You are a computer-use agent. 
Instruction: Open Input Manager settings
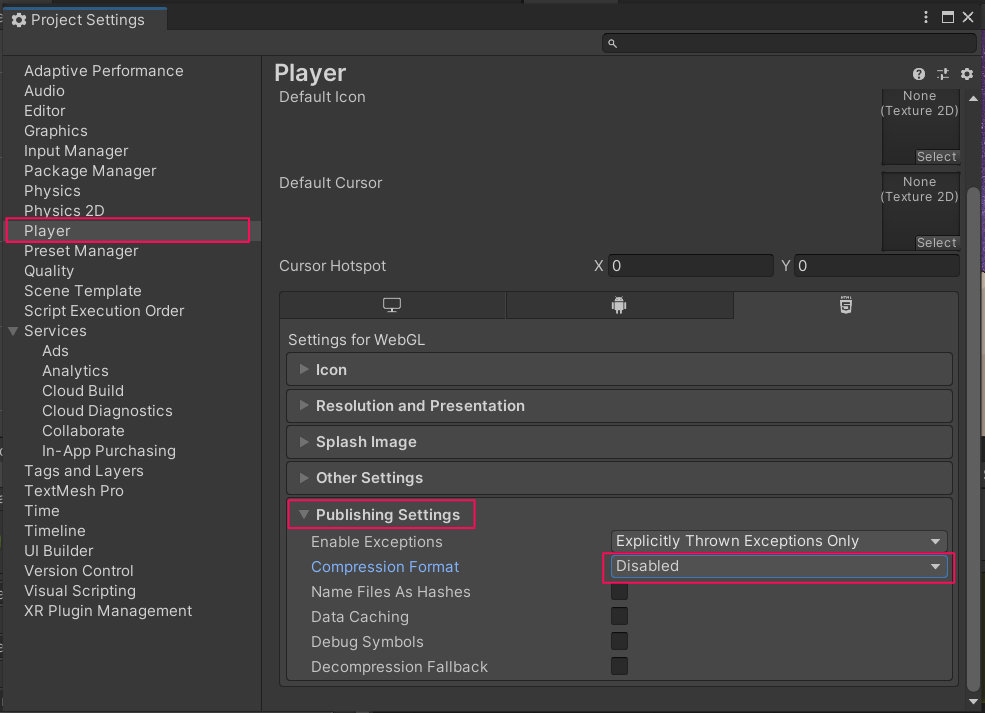(x=76, y=151)
